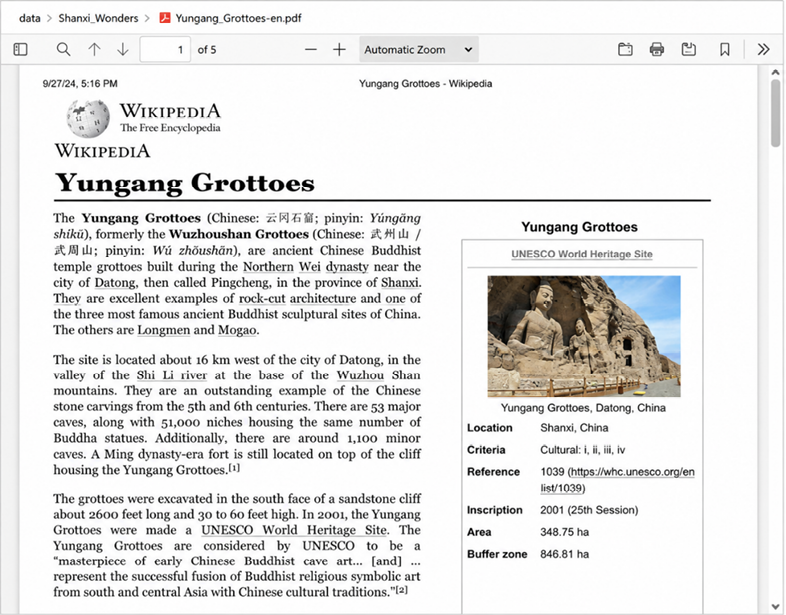Click '2001 (25th Session)' inscription value
Image resolution: width=786 pixels, height=615 pixels.
pyautogui.click(x=589, y=510)
